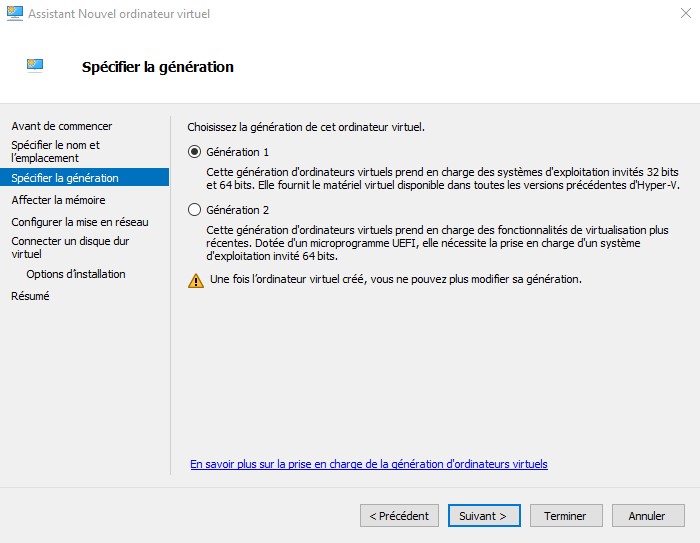Go to Avant de commencer step
The height and width of the screenshot is (543, 700).
62,126
